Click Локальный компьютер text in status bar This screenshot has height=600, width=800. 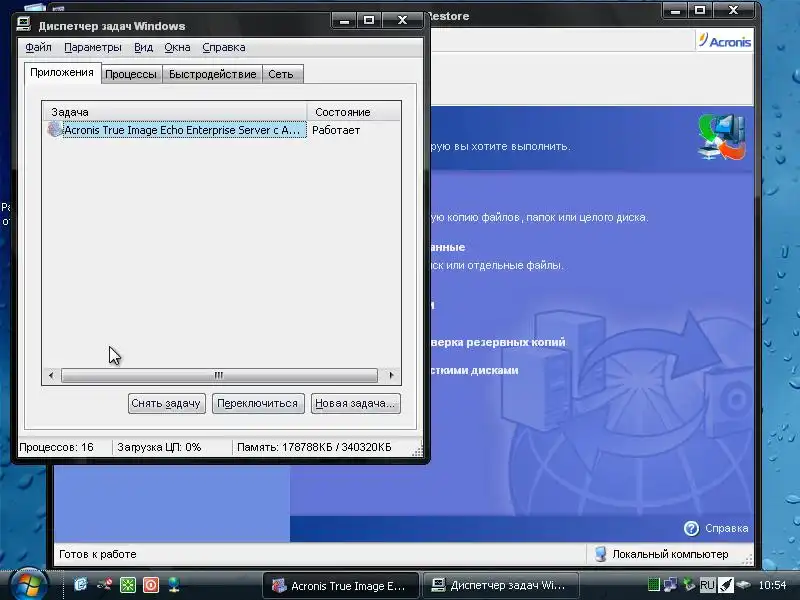pyautogui.click(x=670, y=555)
